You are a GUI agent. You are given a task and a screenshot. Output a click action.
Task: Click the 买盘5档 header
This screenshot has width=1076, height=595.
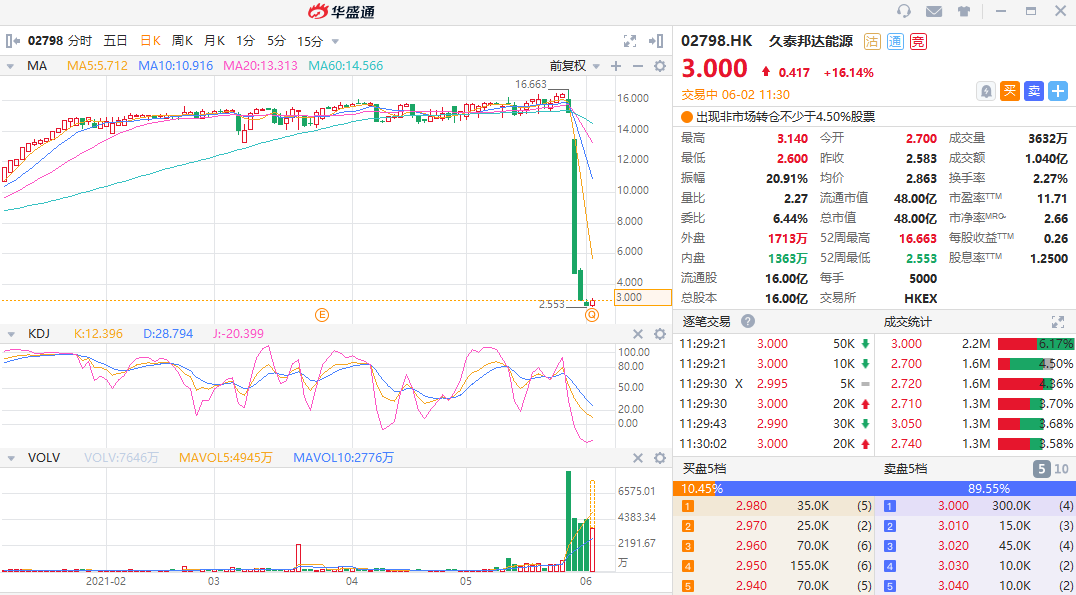tap(704, 469)
